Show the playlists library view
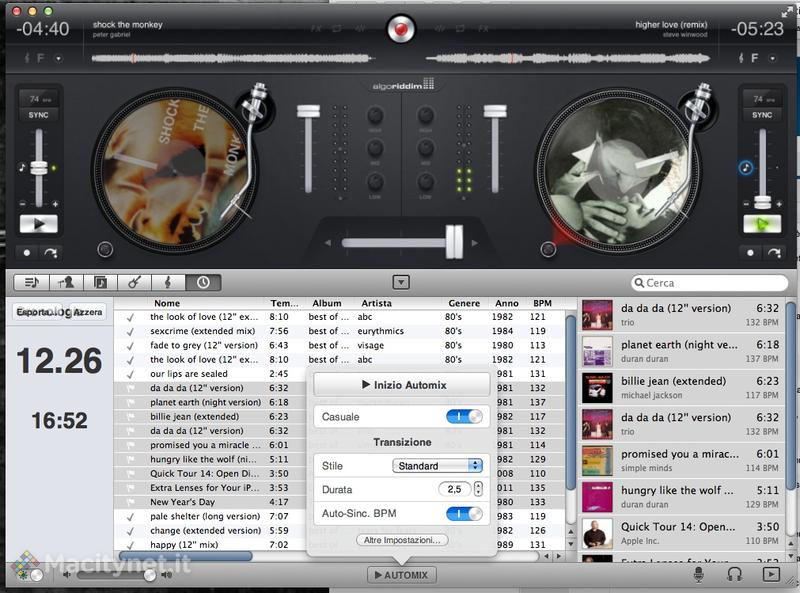 (32, 282)
